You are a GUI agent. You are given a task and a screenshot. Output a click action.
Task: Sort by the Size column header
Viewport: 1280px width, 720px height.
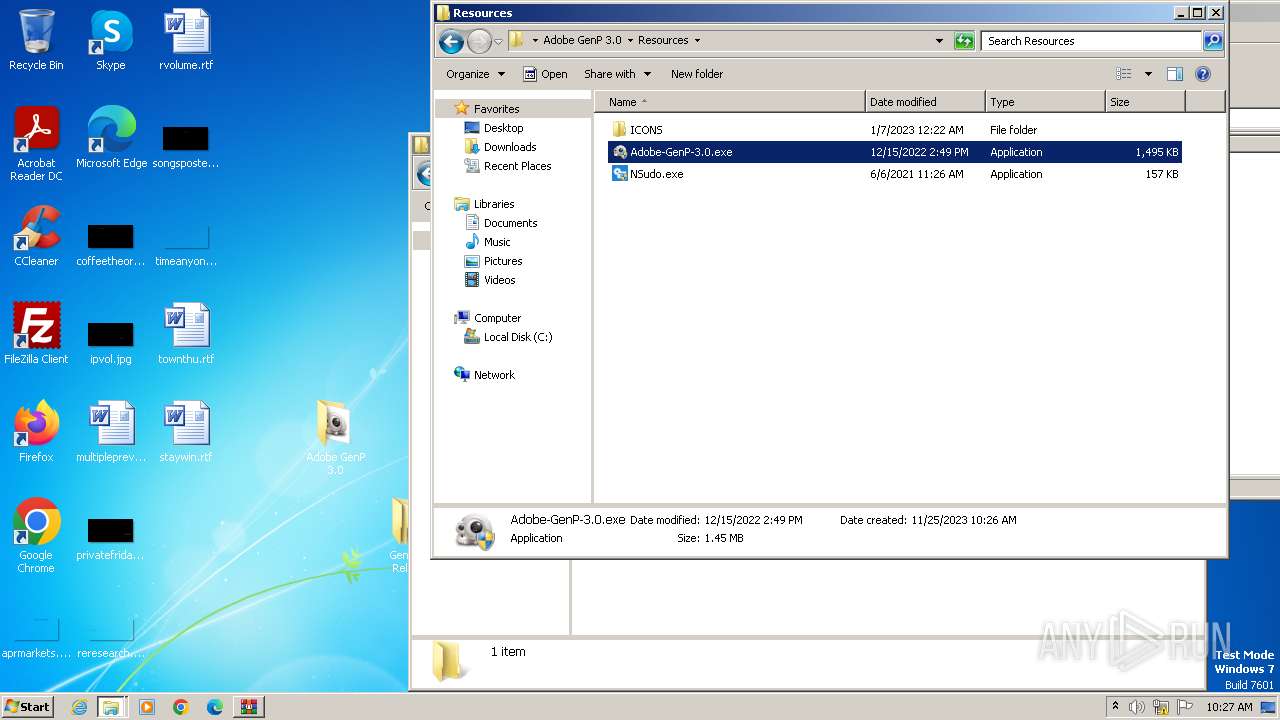point(1145,102)
